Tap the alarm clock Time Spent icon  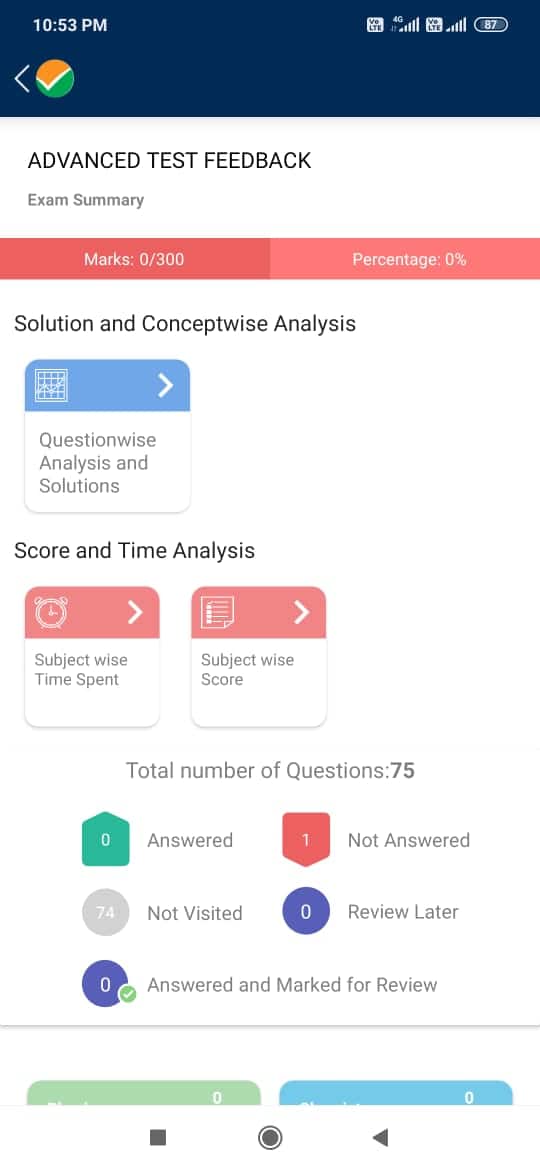click(x=51, y=613)
